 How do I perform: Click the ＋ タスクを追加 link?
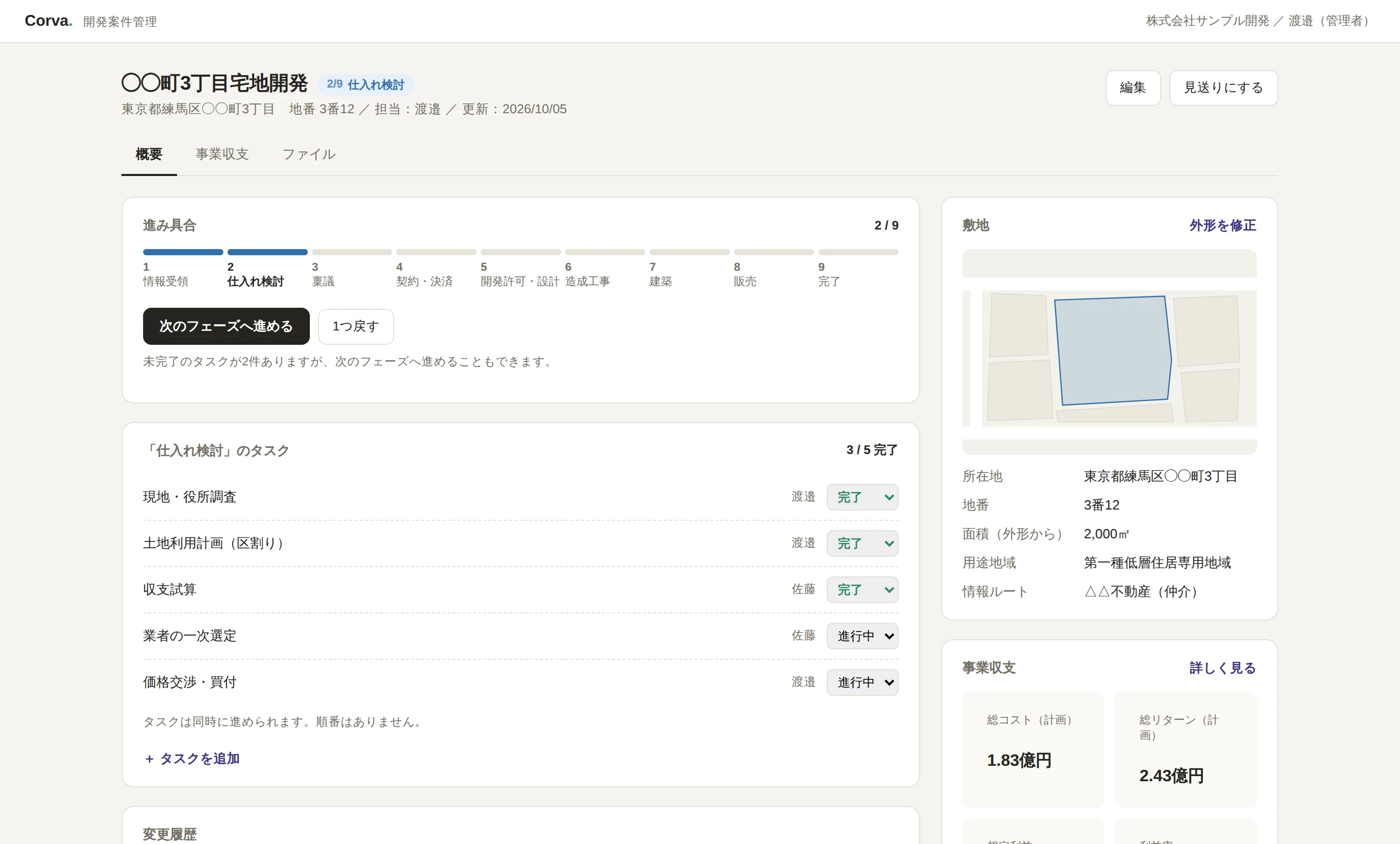pyautogui.click(x=191, y=759)
